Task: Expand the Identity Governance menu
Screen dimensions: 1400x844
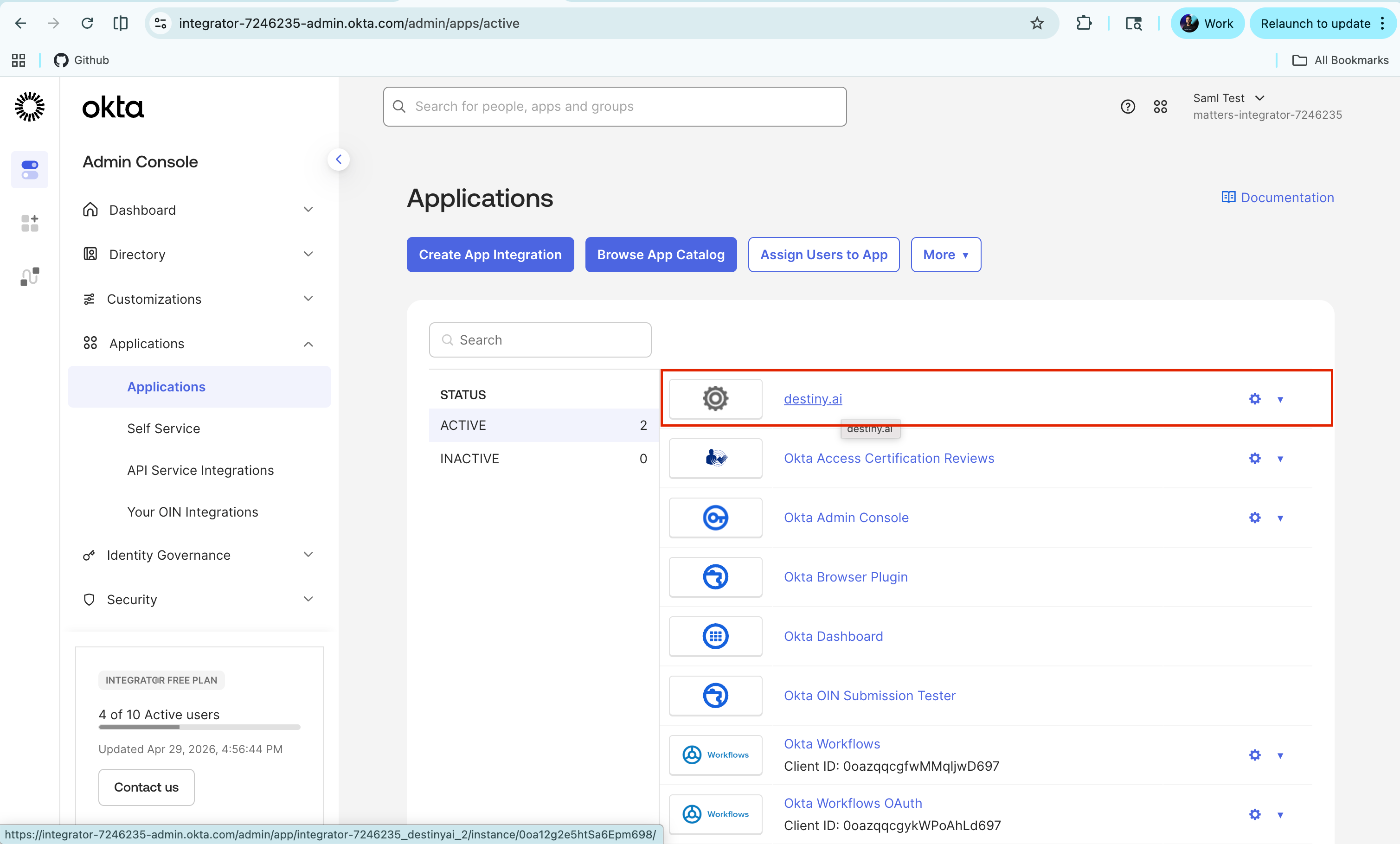Action: pyautogui.click(x=198, y=554)
